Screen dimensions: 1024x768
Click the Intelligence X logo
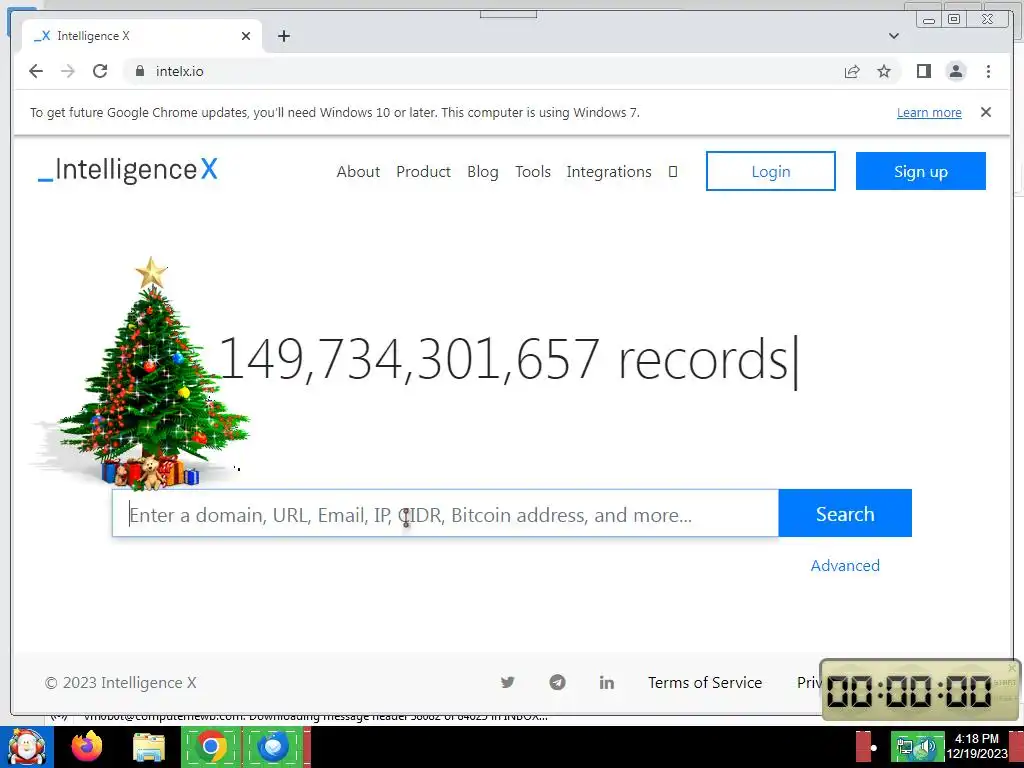(x=128, y=170)
